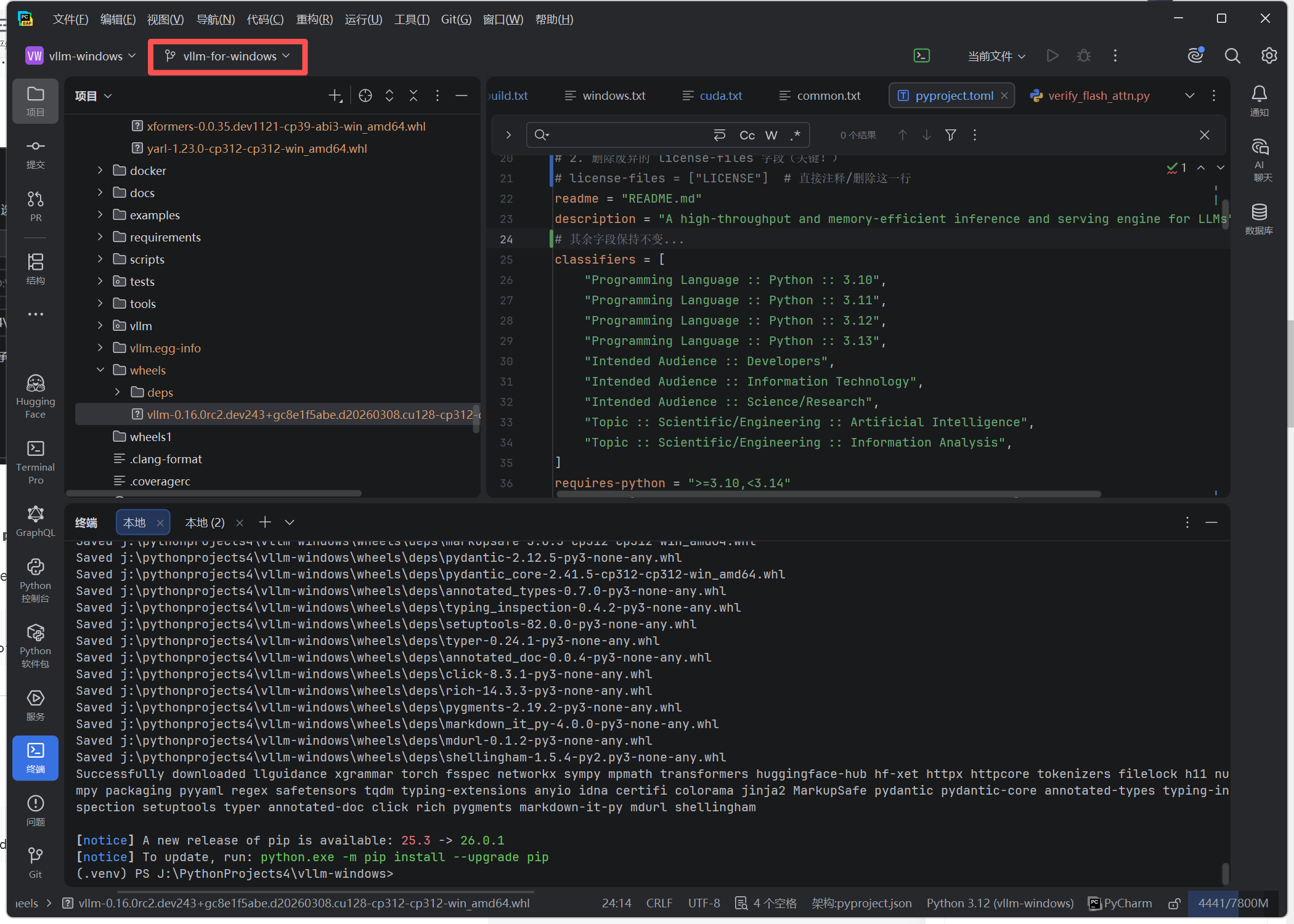
Task: Toggle regex search option
Action: (x=796, y=135)
